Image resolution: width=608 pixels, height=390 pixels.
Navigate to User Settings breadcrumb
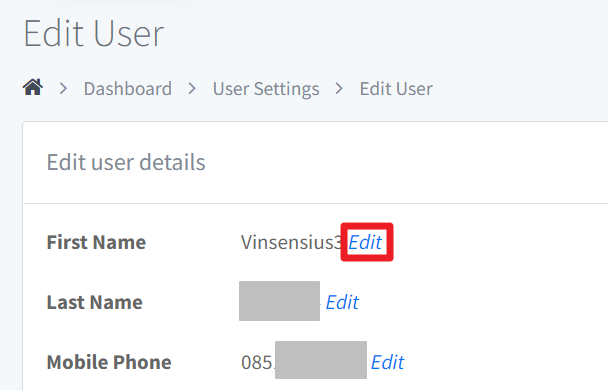click(x=266, y=89)
